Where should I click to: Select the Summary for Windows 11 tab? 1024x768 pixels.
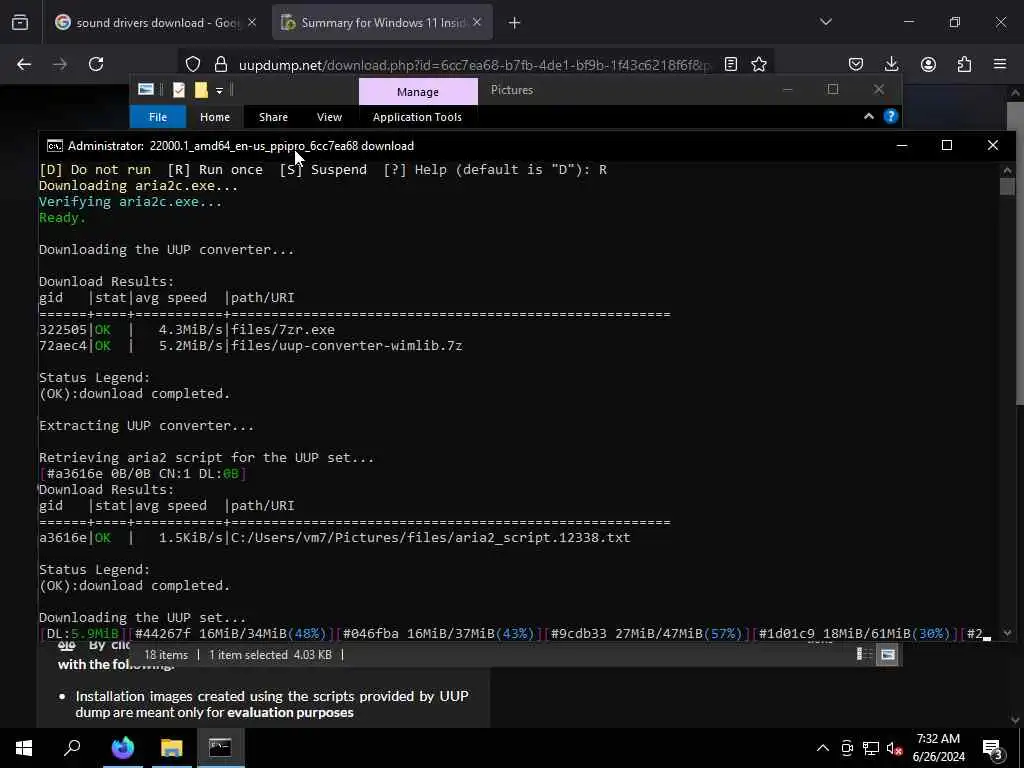pos(382,23)
